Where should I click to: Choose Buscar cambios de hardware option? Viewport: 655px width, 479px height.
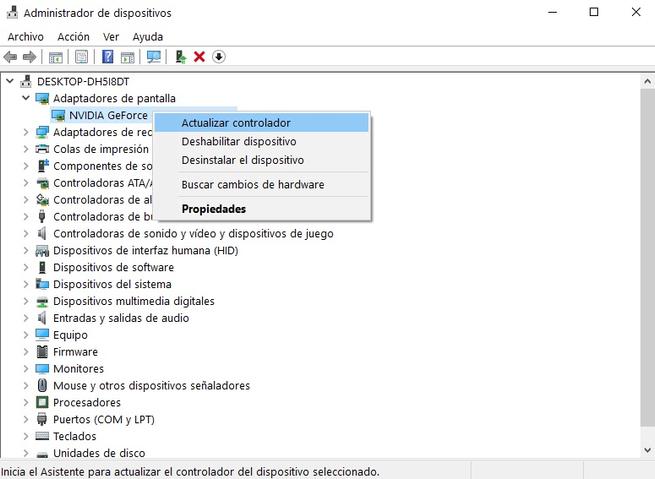click(x=262, y=185)
